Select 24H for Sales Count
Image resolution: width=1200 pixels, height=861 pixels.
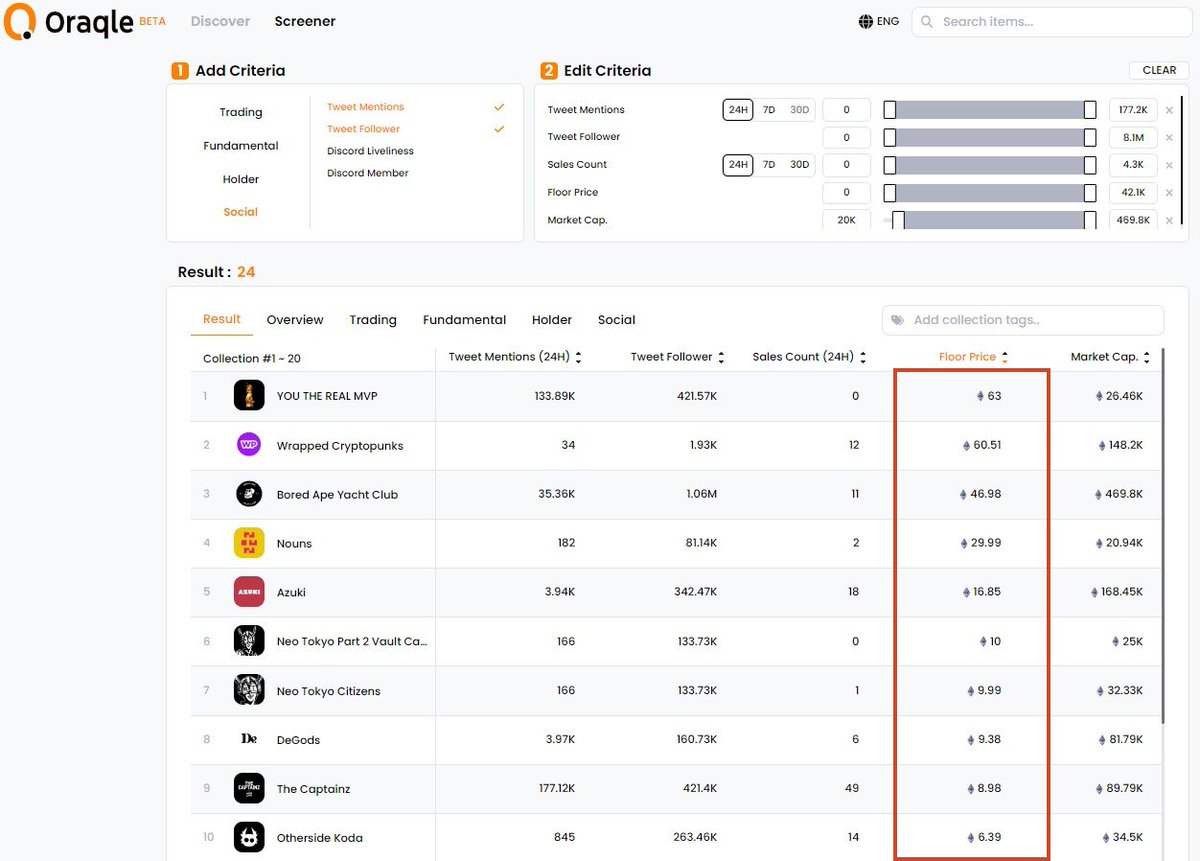click(x=738, y=164)
